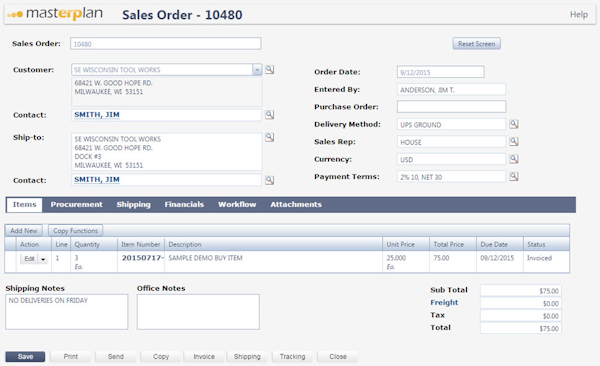Click the Reset Screen button
Screen dimensions: 600x366
476,44
